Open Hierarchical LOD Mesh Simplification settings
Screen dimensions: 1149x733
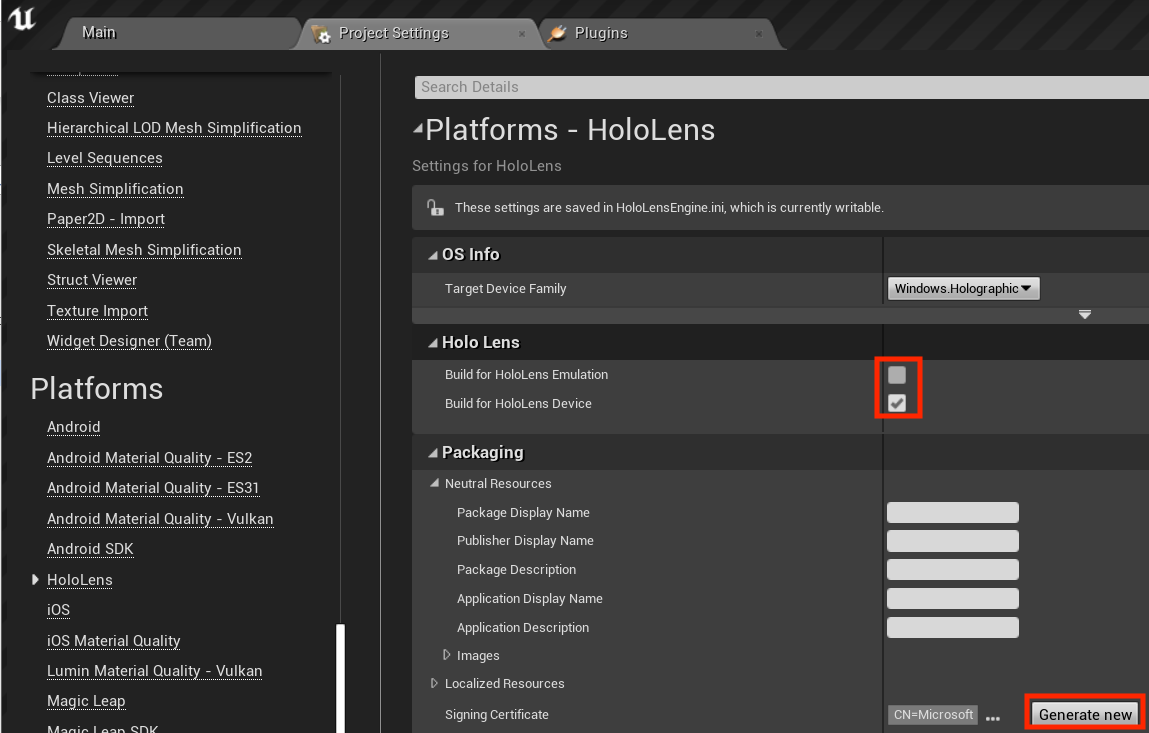click(x=174, y=128)
